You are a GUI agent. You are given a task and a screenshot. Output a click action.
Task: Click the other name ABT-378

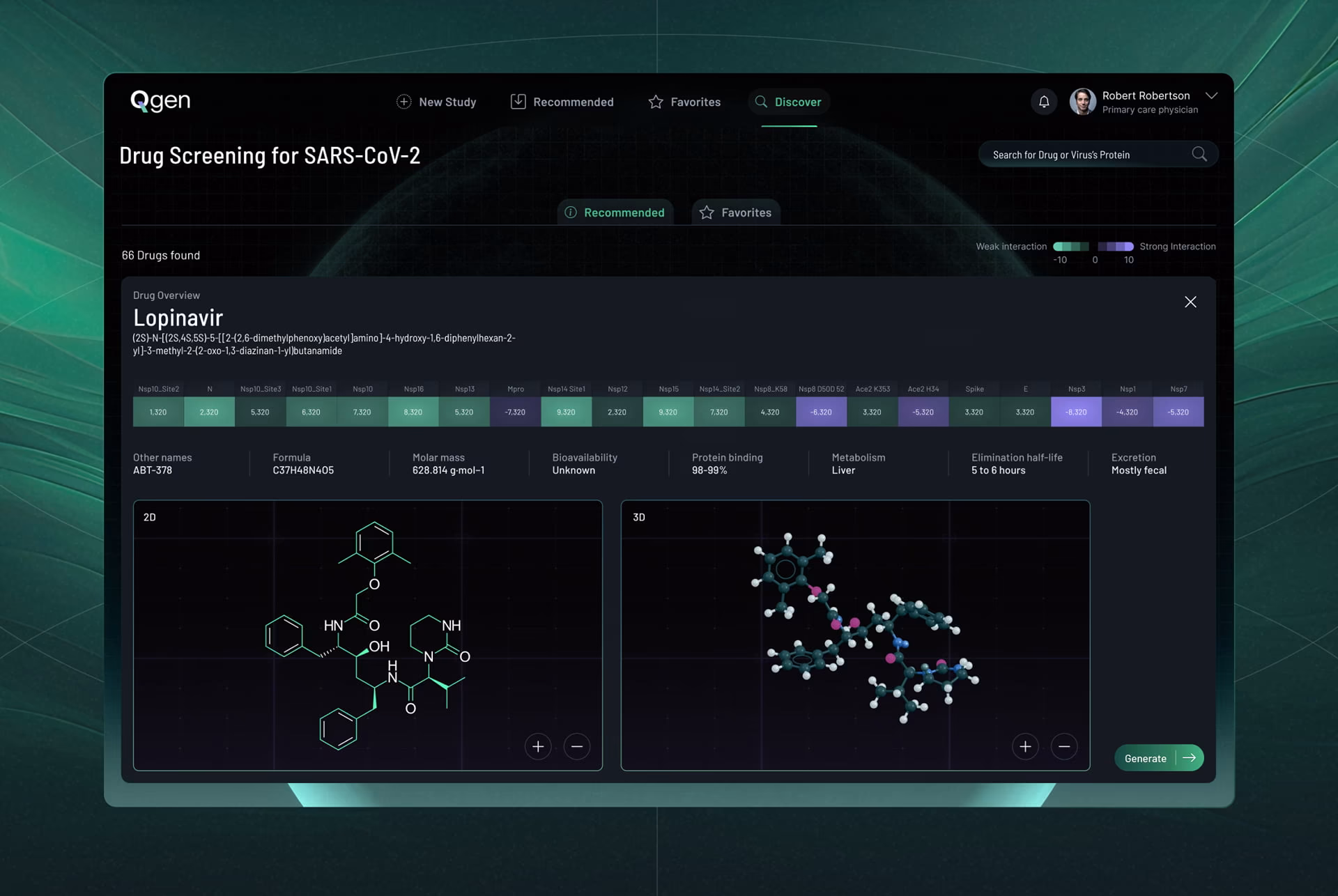(x=153, y=470)
